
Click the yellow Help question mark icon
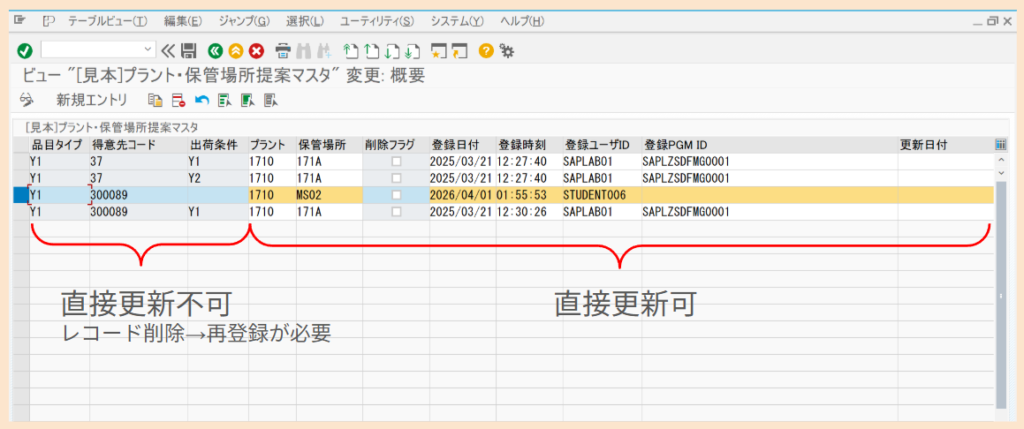486,50
